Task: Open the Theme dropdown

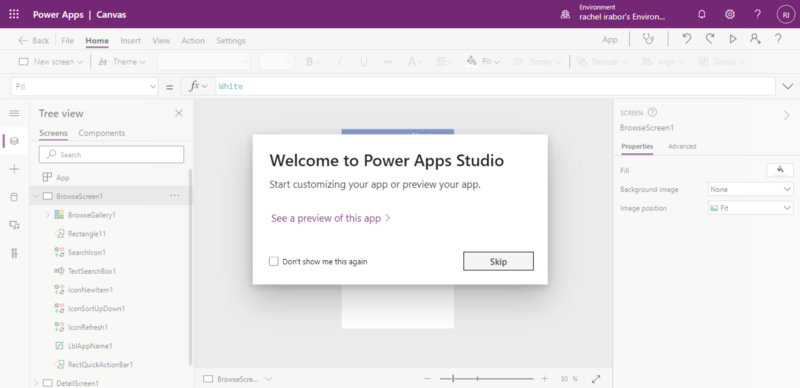Action: pyautogui.click(x=121, y=62)
